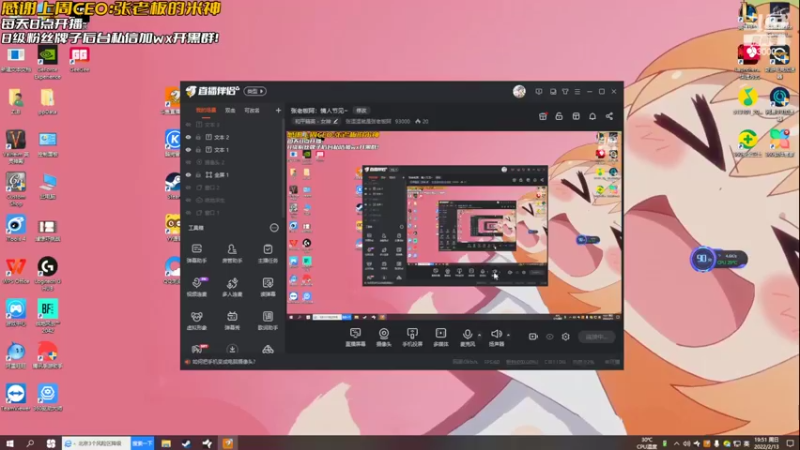Expand hidden system tray icons chevron

coord(677,443)
